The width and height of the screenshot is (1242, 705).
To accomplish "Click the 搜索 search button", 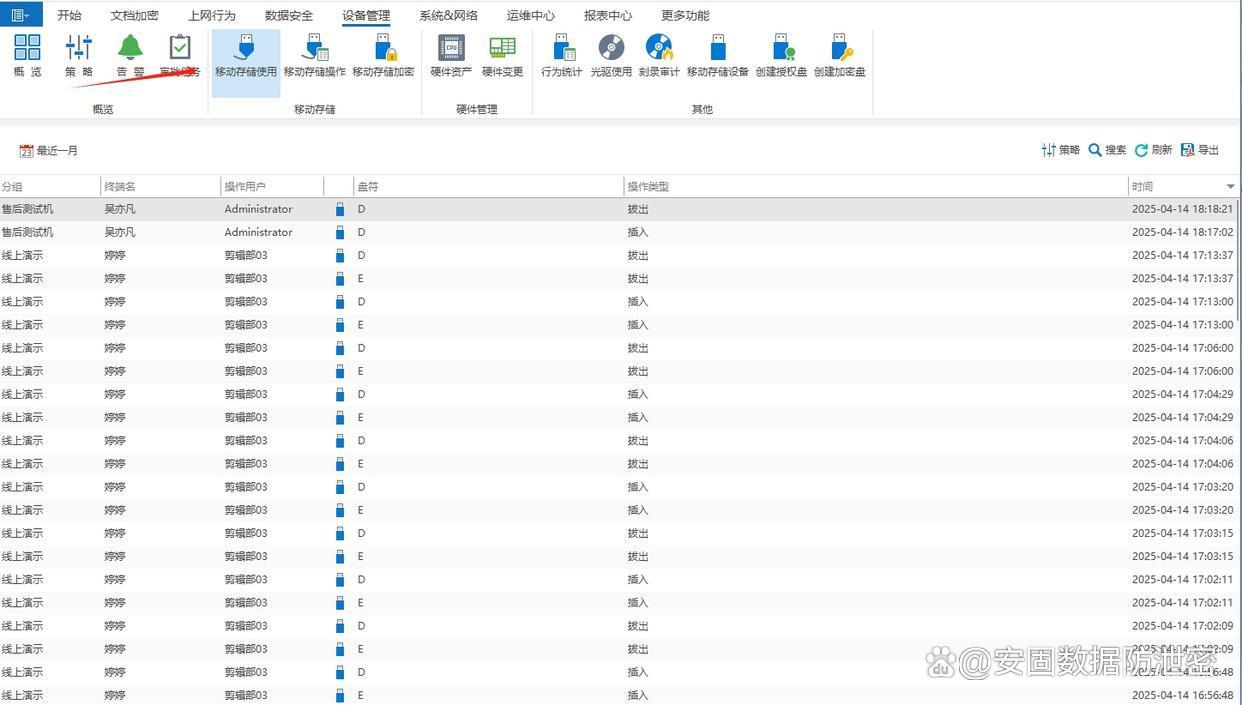I will coord(1107,150).
